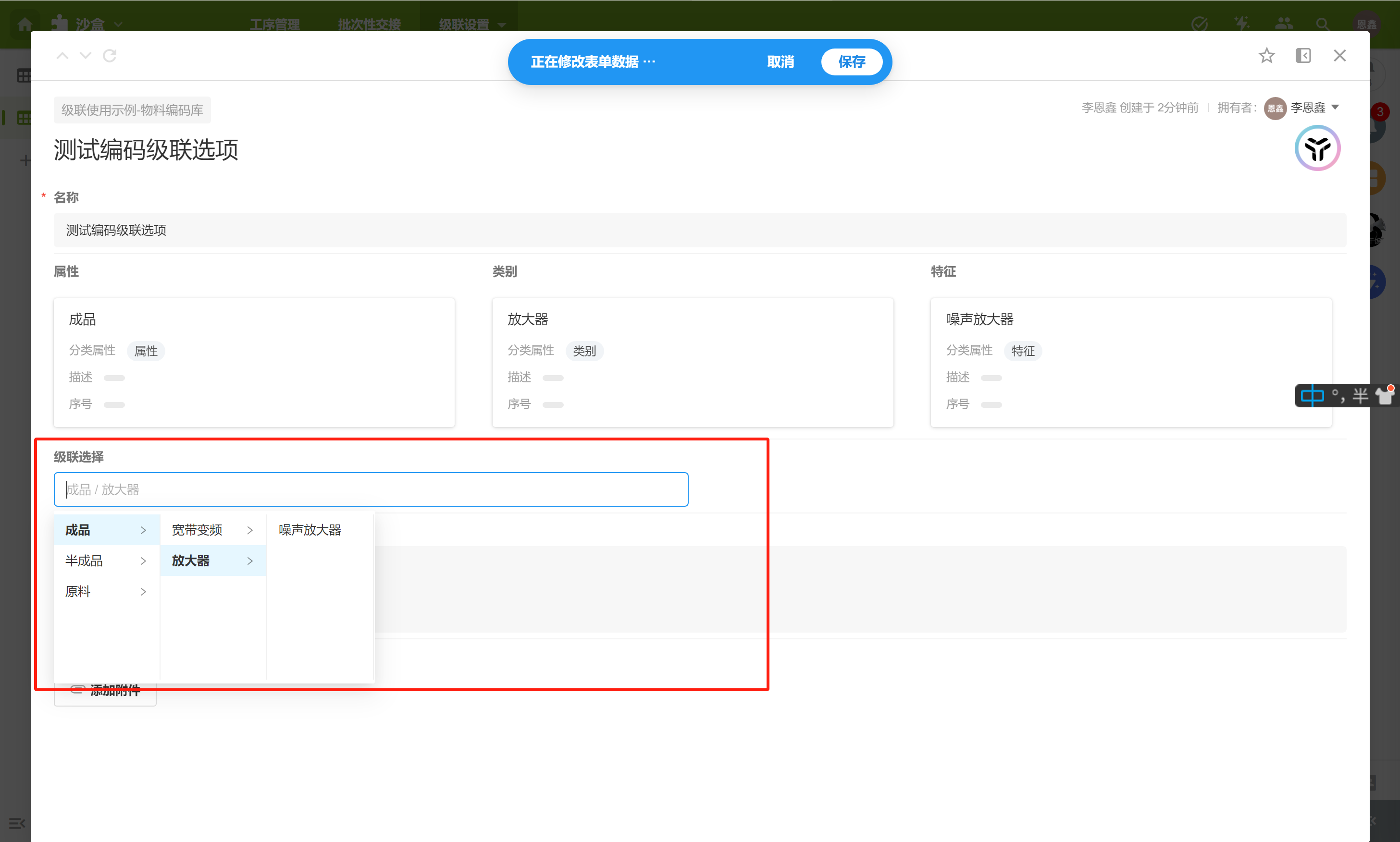Image resolution: width=1400 pixels, height=842 pixels.
Task: Go to previous record up arrow
Action: [62, 56]
